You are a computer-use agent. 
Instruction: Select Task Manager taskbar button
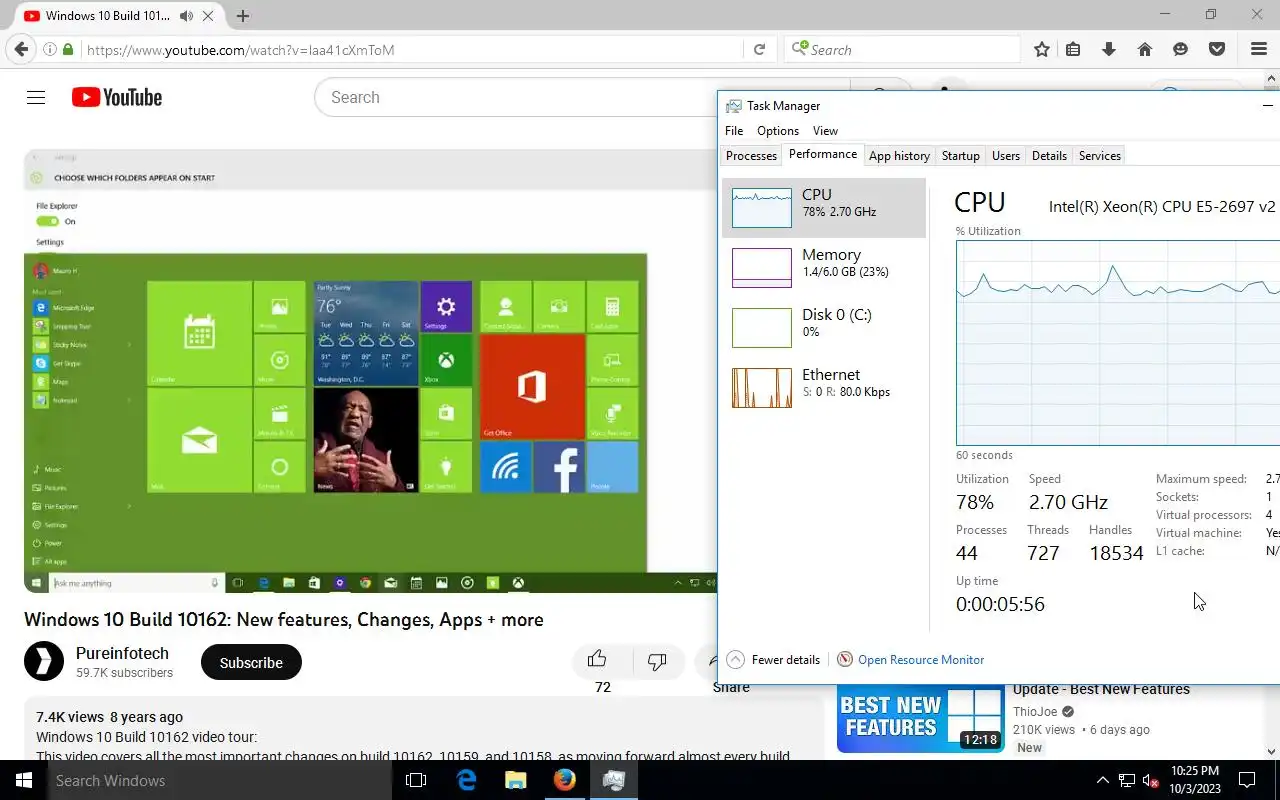(x=614, y=780)
